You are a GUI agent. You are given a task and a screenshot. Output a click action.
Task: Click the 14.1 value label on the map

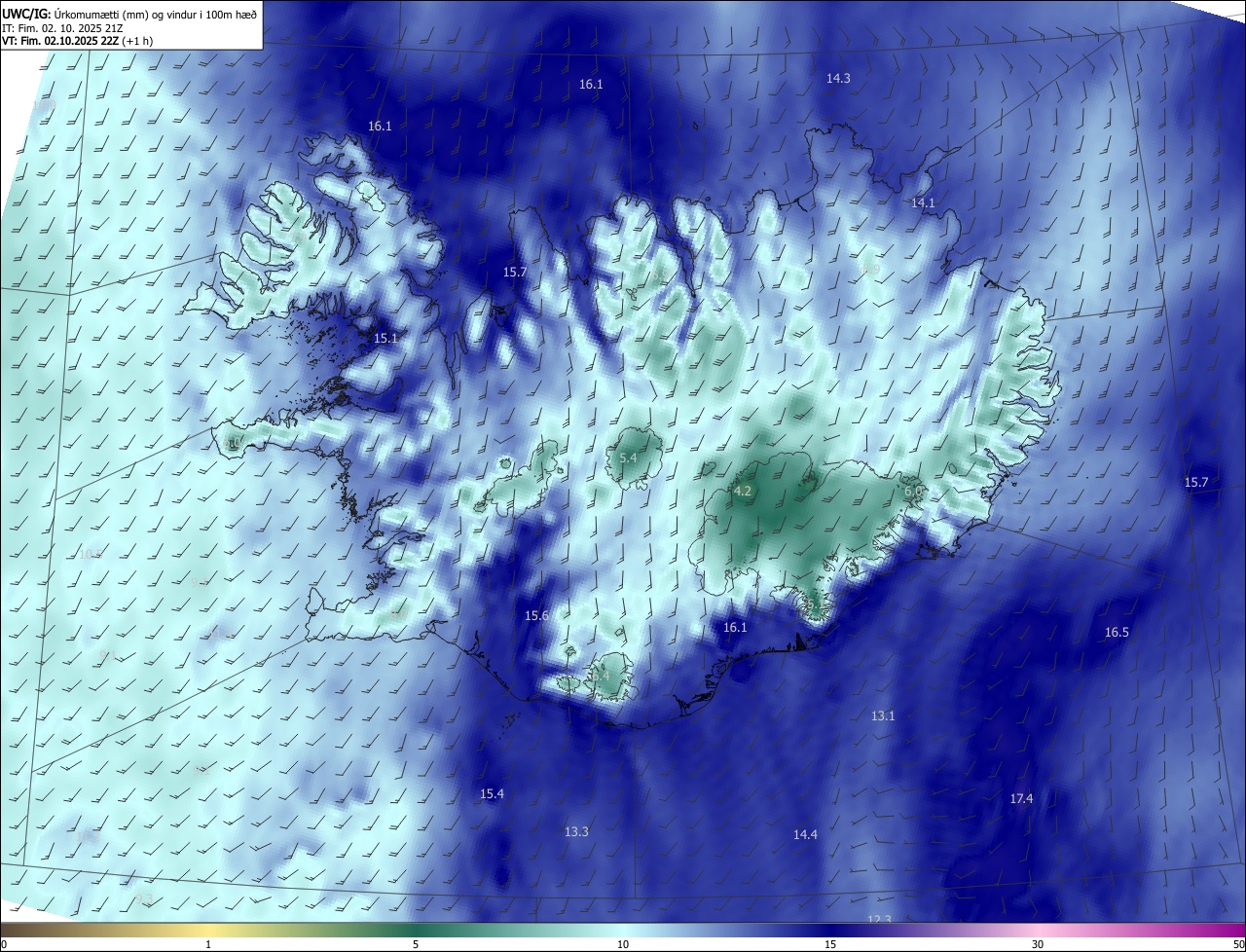tap(923, 202)
